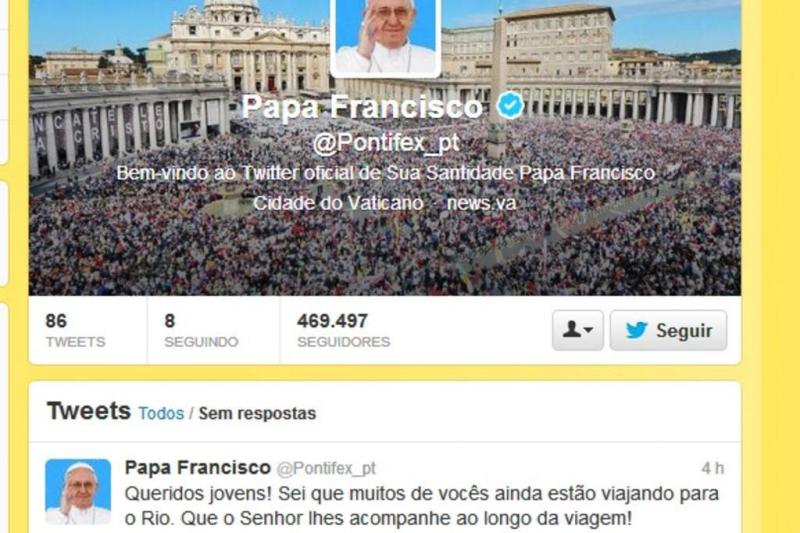Screen dimensions: 800x533
Task: View the 86 Tweets count
Action: point(76,331)
